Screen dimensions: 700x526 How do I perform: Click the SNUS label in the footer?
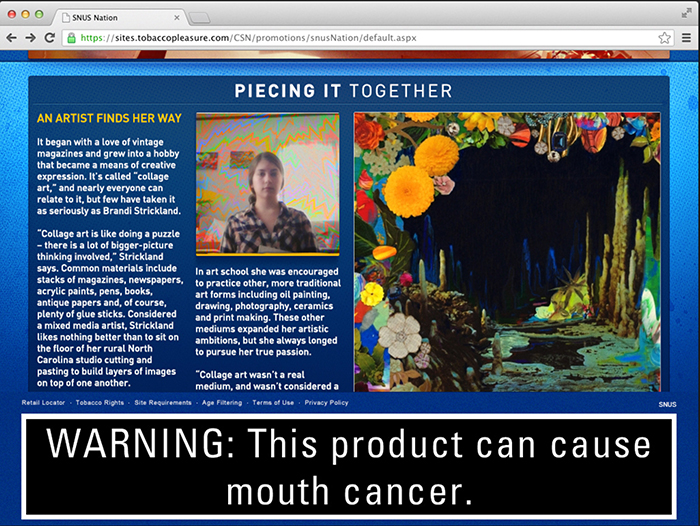[x=667, y=405]
